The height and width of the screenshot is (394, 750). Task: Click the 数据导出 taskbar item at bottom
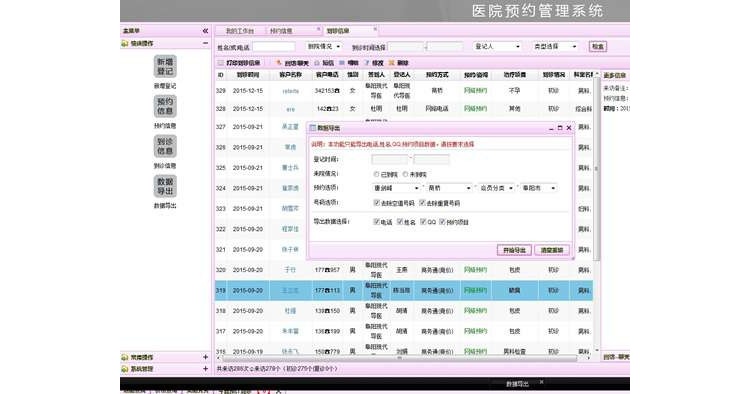point(517,383)
